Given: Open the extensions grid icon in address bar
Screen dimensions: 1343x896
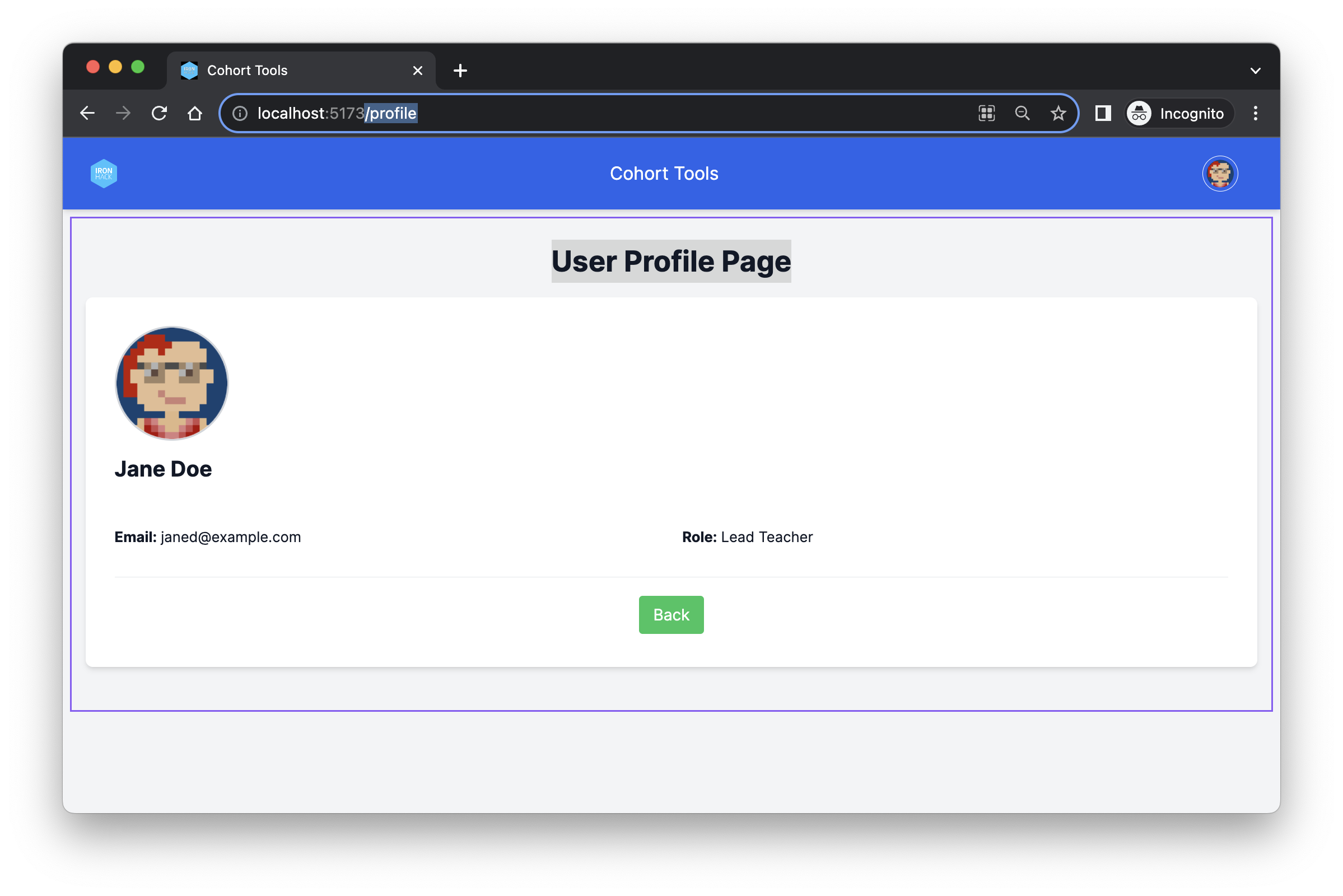Looking at the screenshot, I should coord(986,113).
